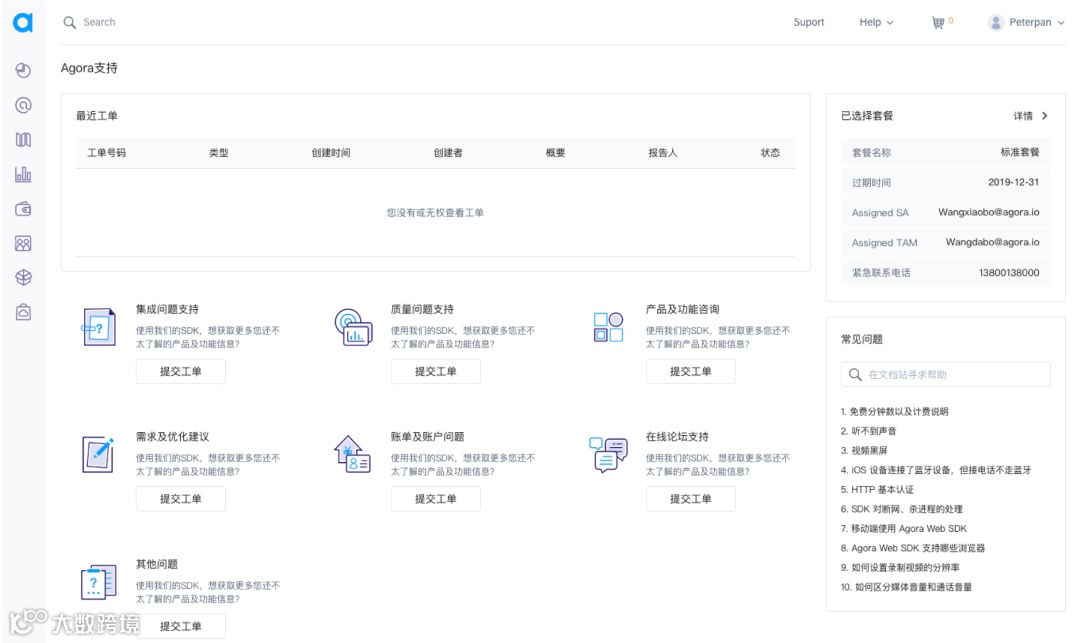The height and width of the screenshot is (643, 1080).
Task: Sort by 工单号码 column header
Action: coord(107,153)
